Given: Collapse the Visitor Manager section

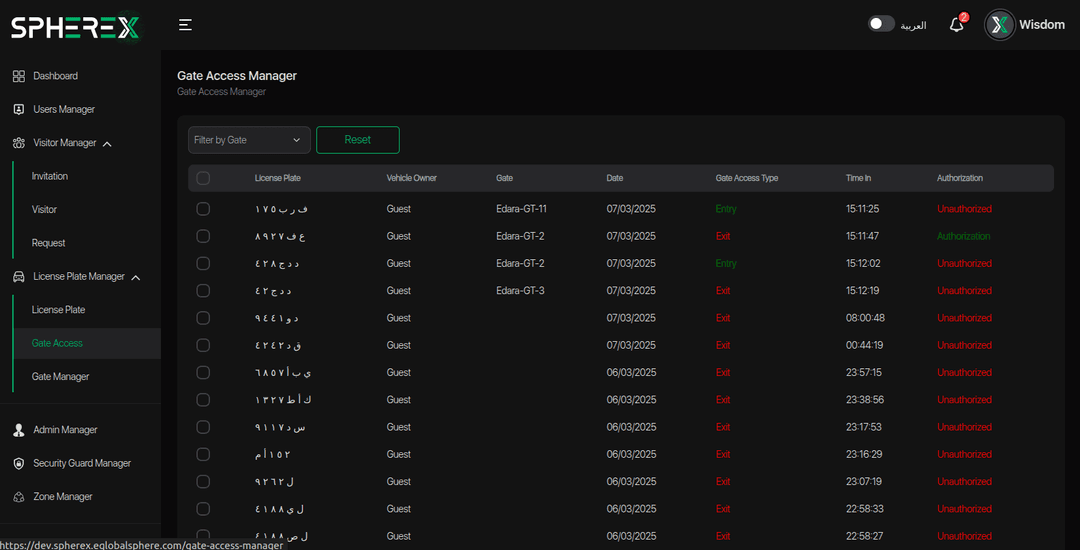Looking at the screenshot, I should [107, 143].
